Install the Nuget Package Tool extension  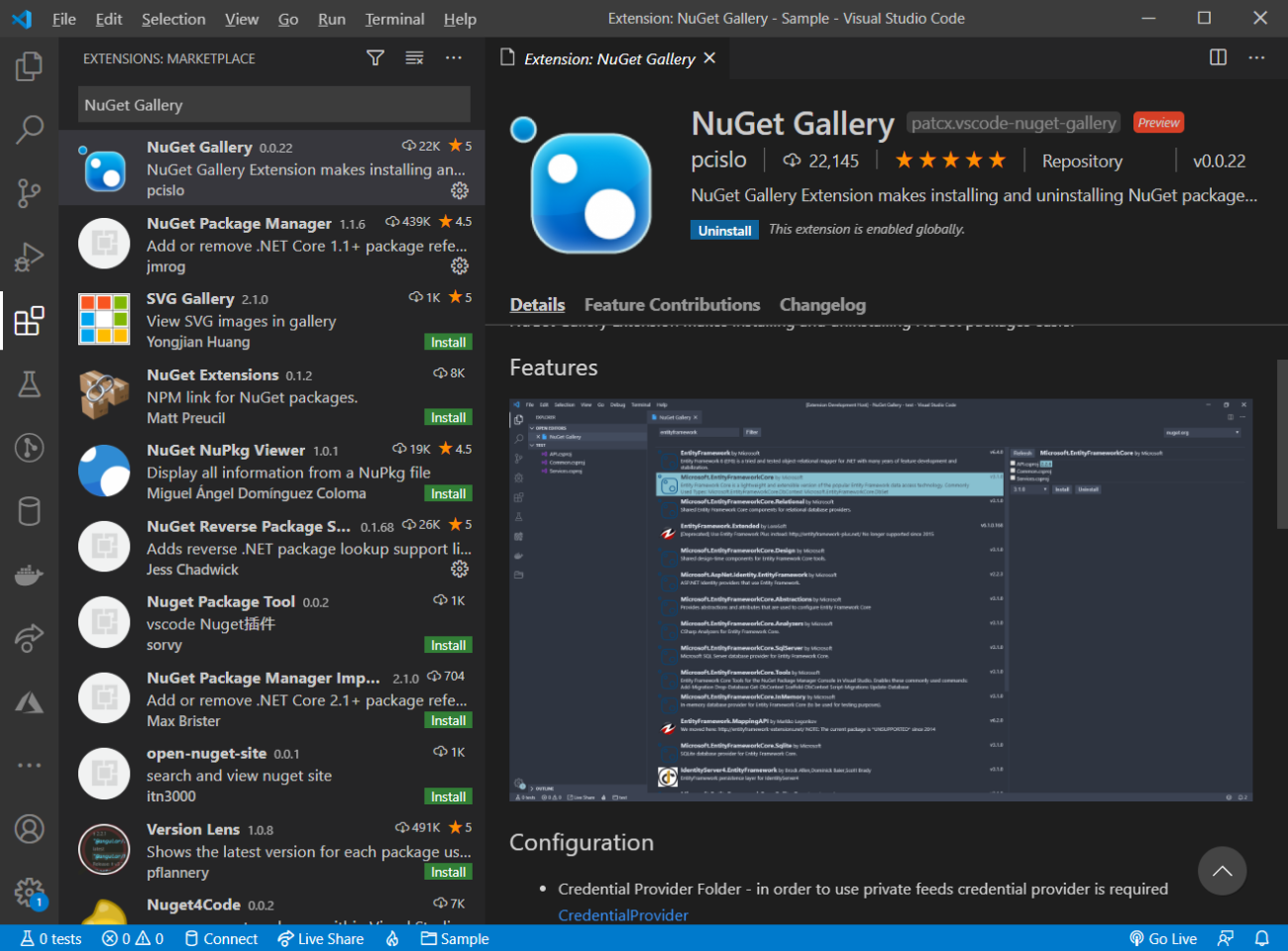pos(448,645)
